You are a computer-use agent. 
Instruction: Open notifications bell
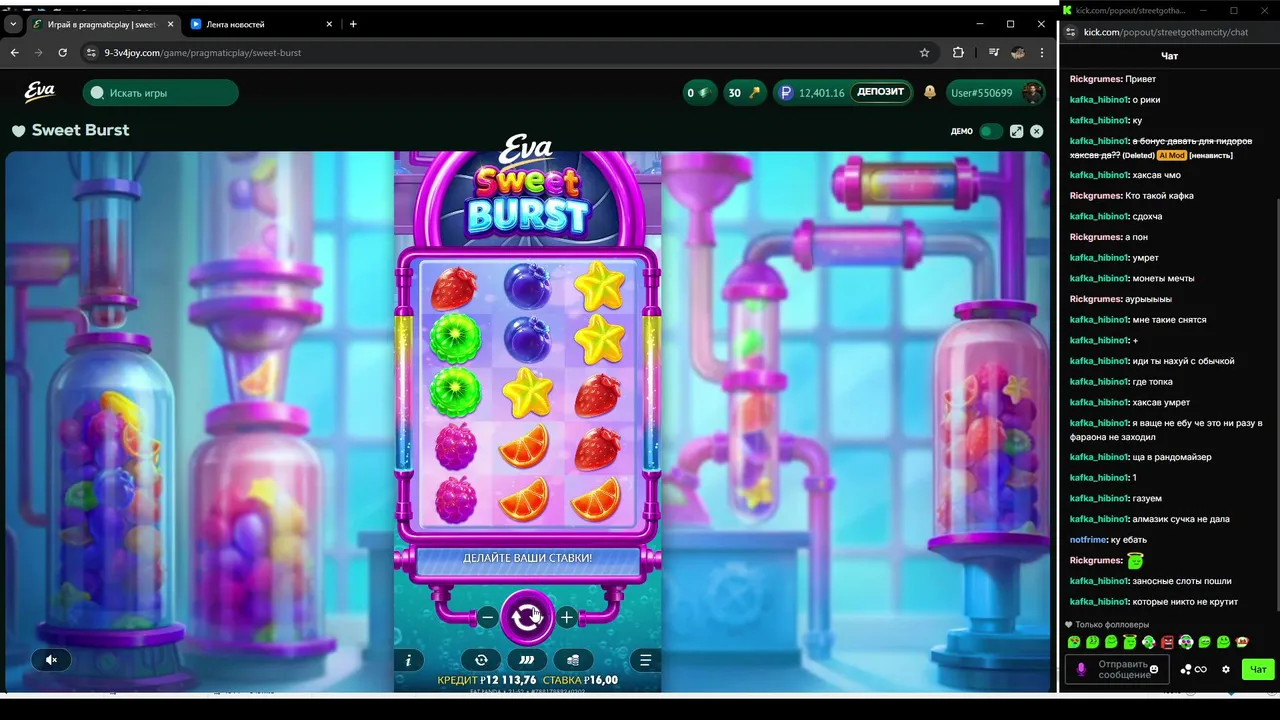point(930,92)
